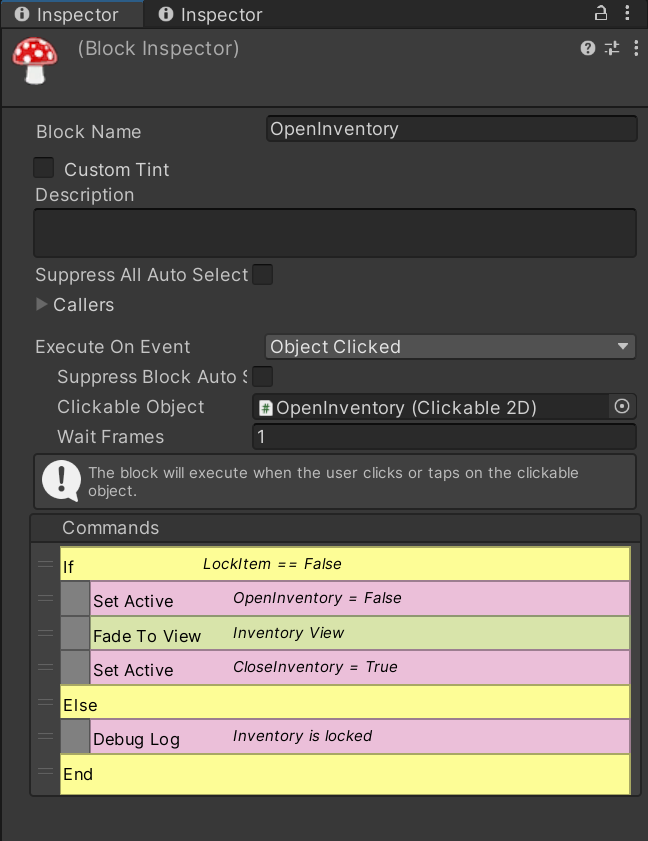Select the Fade To View command
The image size is (648, 841).
click(359, 633)
